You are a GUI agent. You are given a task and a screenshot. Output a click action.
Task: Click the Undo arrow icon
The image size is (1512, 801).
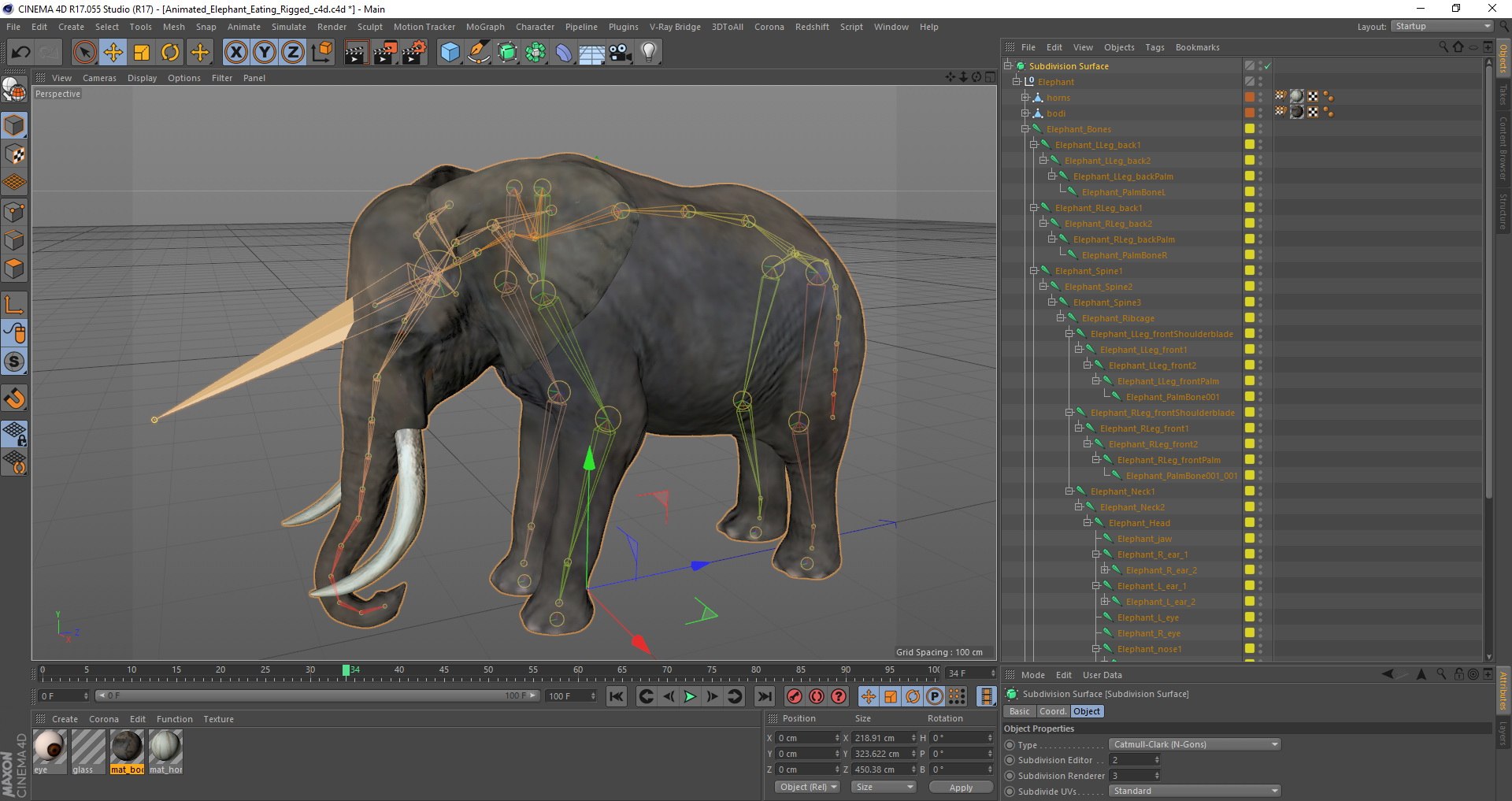[21, 53]
